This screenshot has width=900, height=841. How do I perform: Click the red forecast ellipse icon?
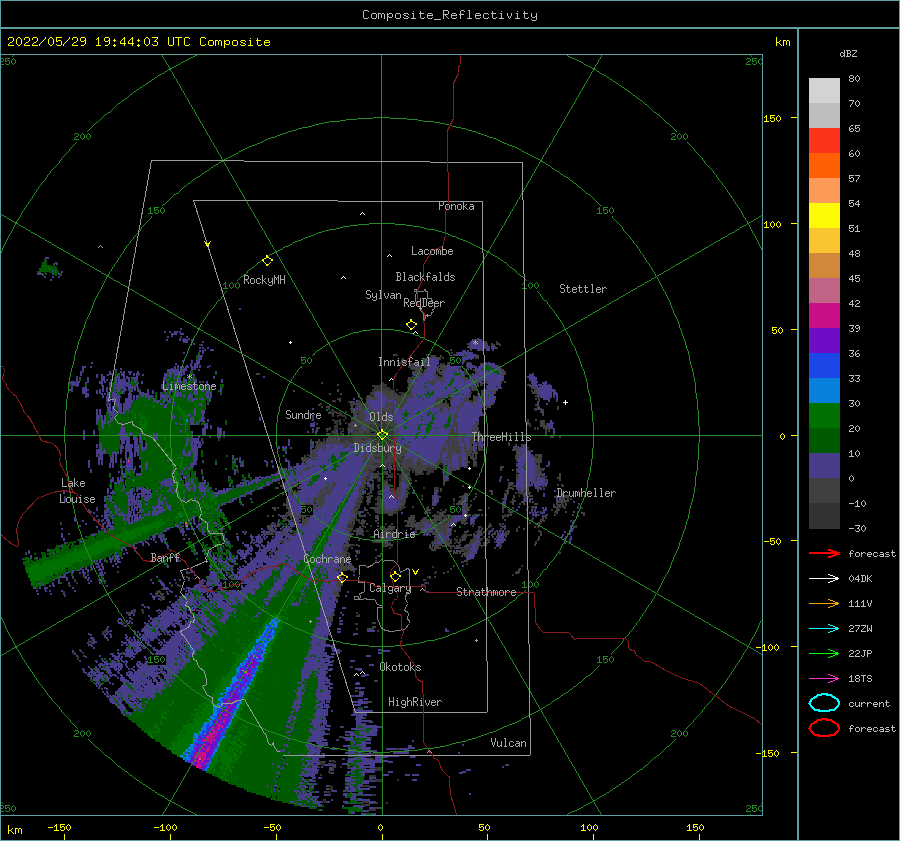pyautogui.click(x=824, y=728)
